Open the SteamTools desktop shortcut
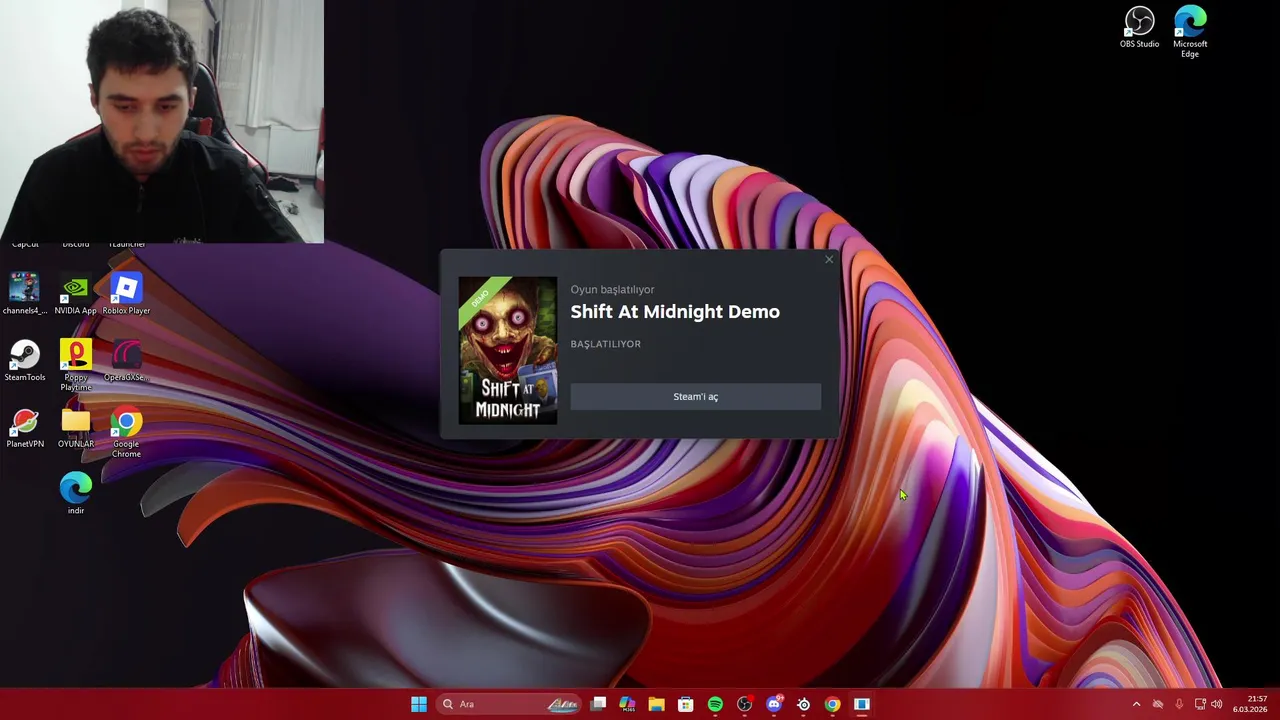The width and height of the screenshot is (1280, 720). [25, 361]
